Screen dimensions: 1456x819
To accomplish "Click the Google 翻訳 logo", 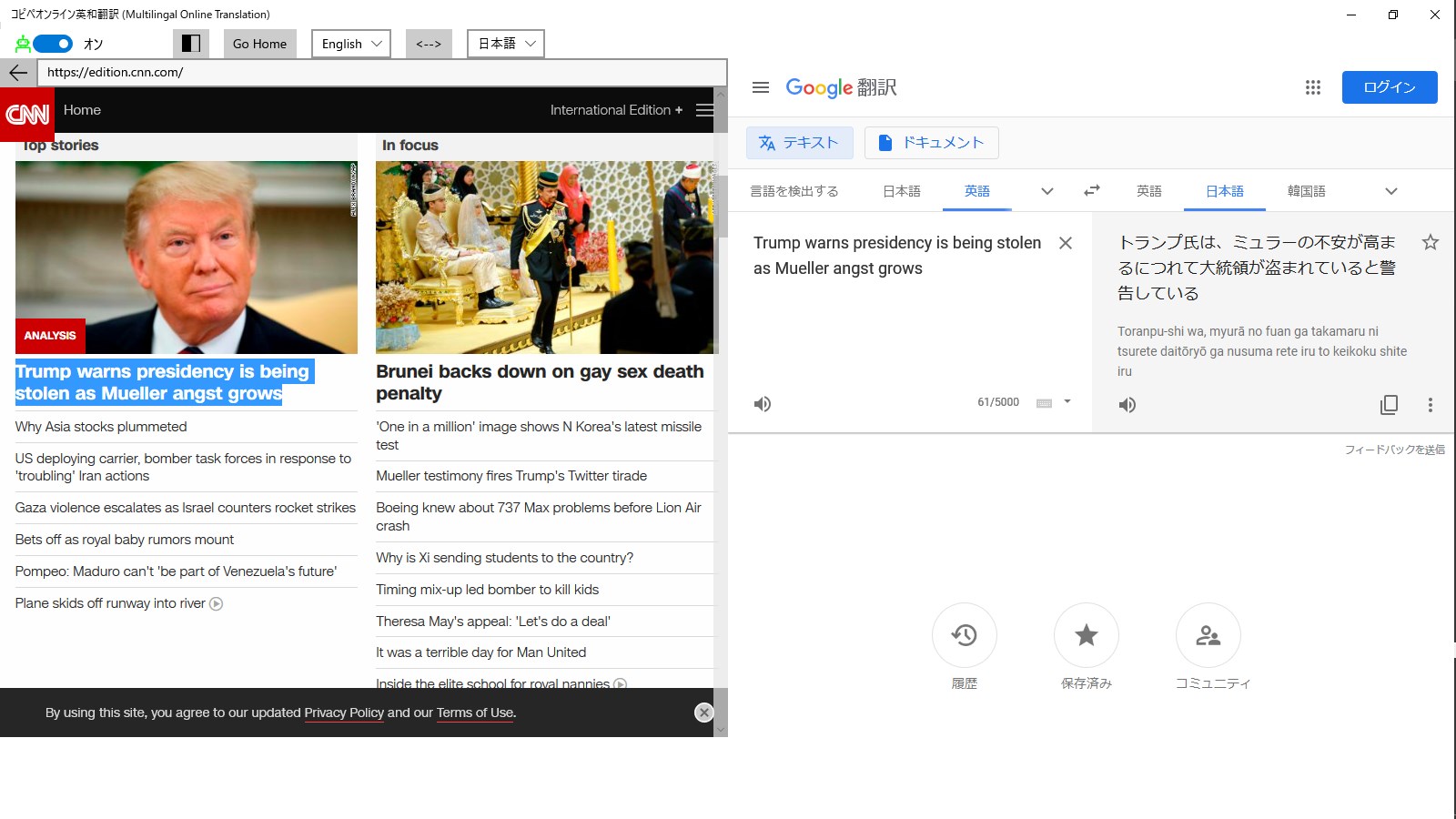I will [x=842, y=87].
